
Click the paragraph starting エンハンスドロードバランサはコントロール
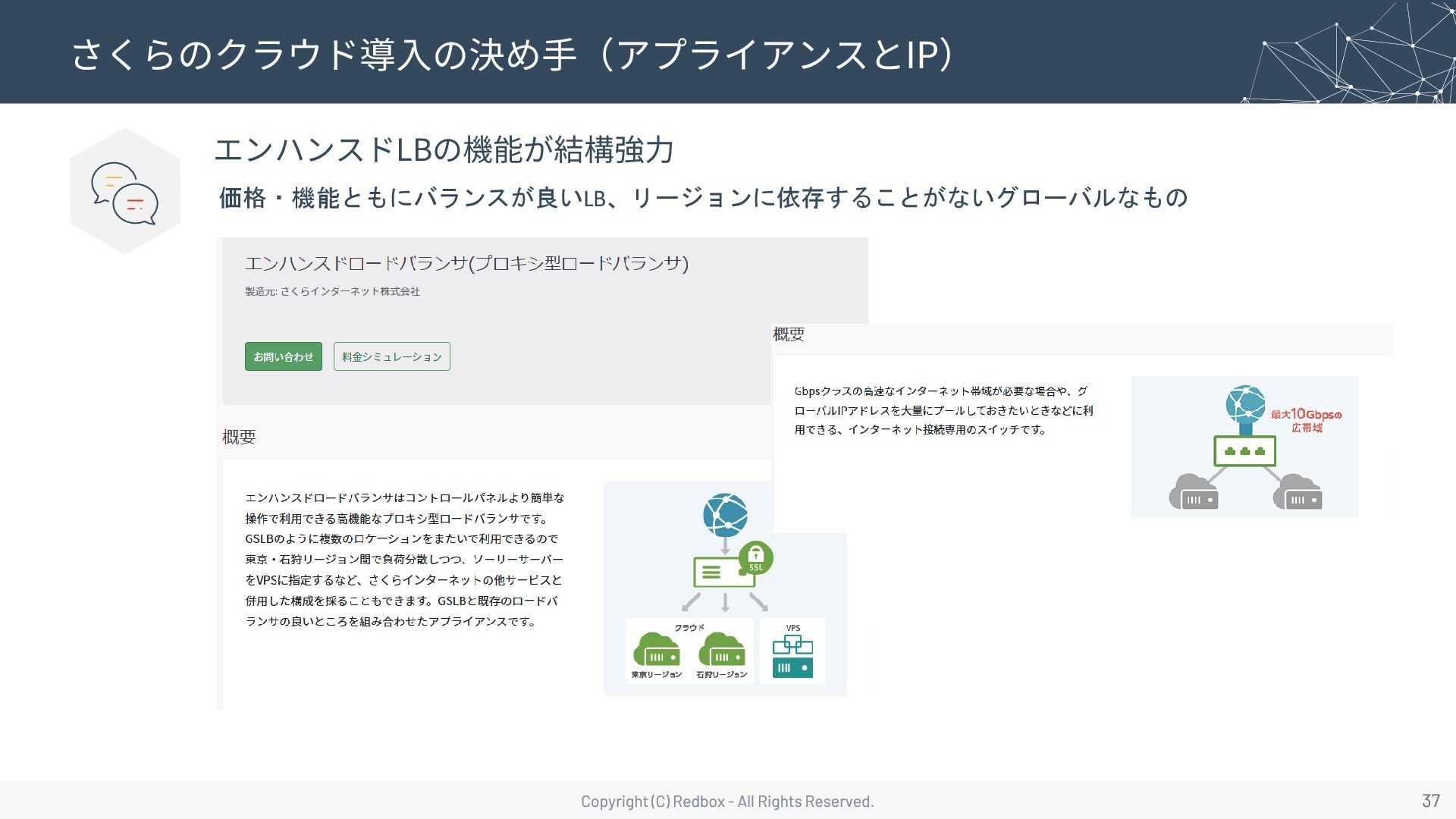pyautogui.click(x=404, y=560)
